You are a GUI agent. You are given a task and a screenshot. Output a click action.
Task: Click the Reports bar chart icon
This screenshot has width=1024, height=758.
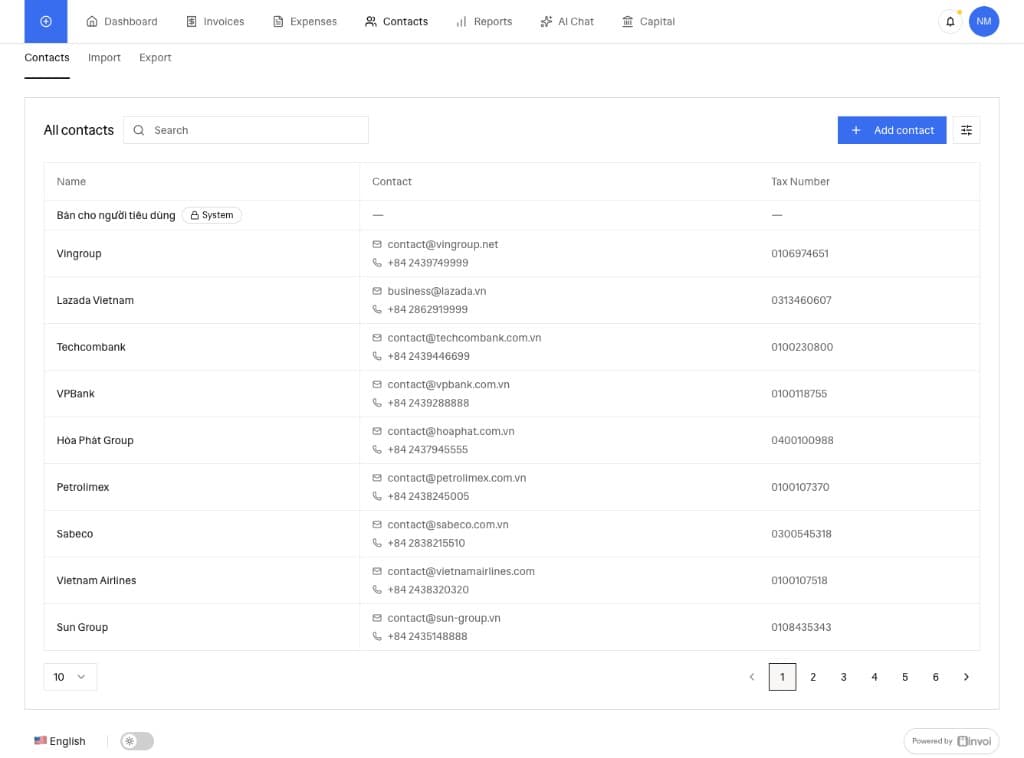click(x=461, y=22)
